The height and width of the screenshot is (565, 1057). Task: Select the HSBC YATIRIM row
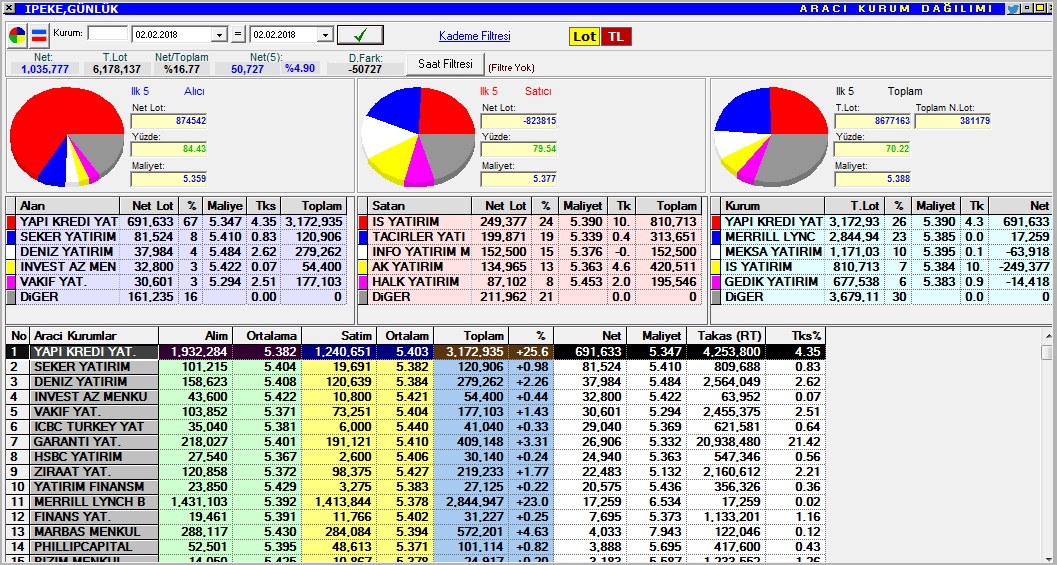pos(415,456)
